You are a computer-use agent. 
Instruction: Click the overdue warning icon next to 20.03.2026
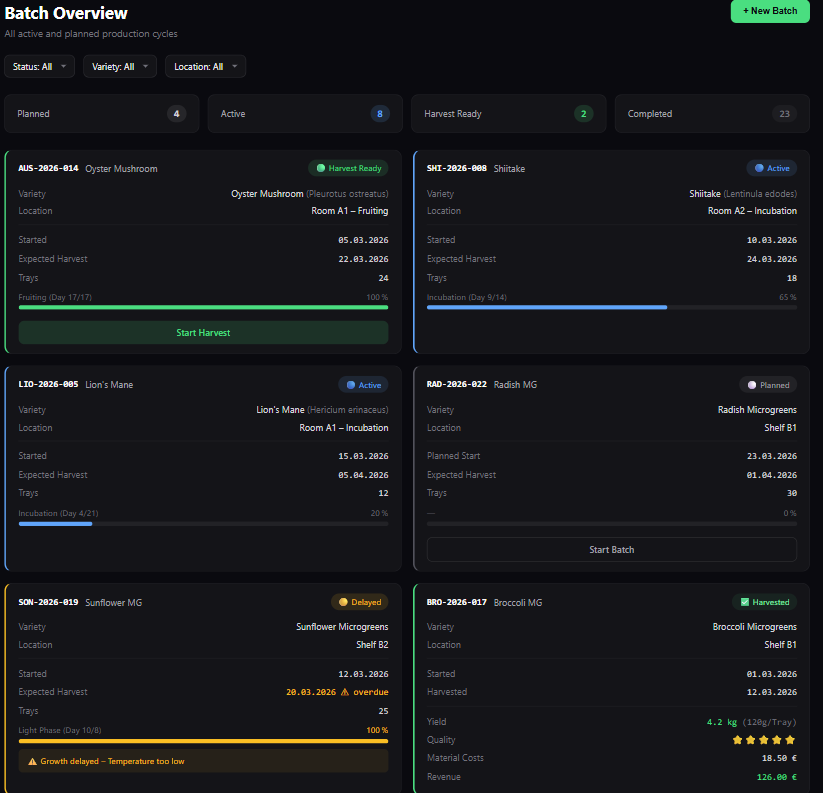(x=343, y=692)
